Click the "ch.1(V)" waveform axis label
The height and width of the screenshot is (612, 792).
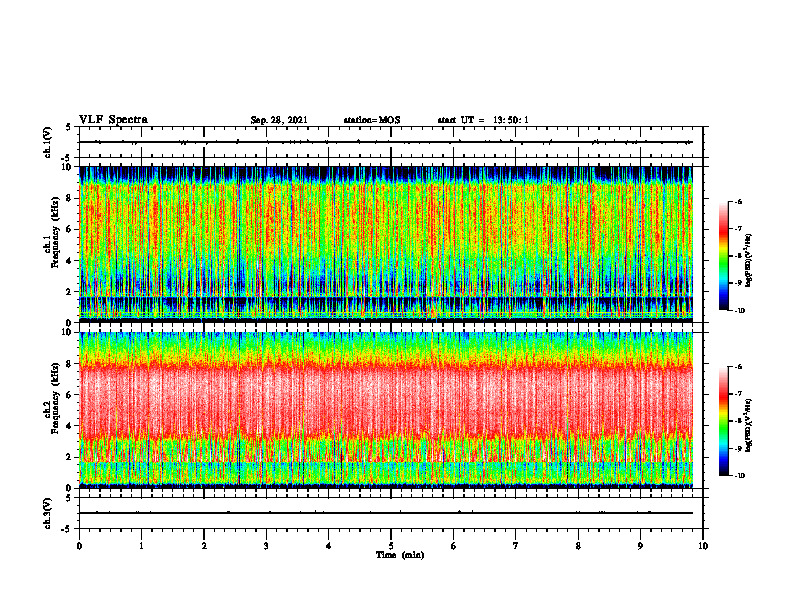48,142
